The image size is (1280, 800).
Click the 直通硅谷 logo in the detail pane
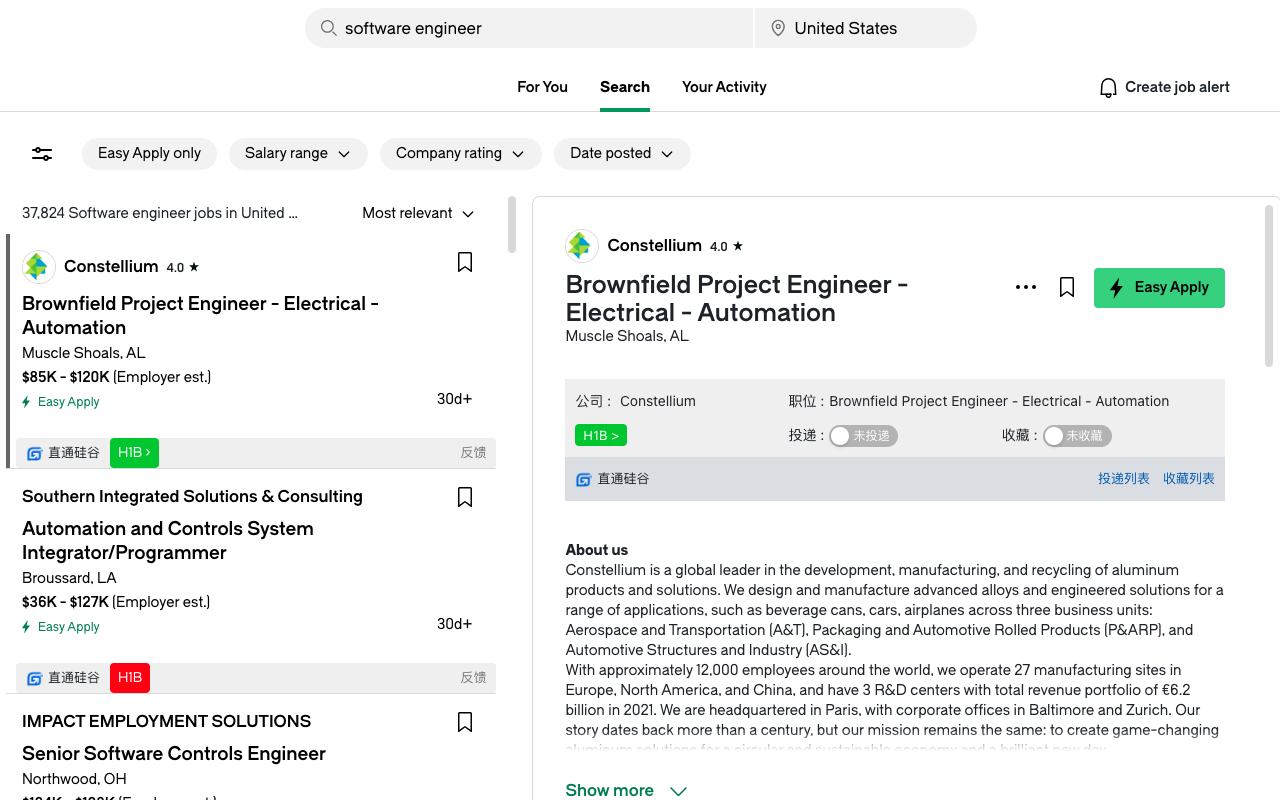(584, 479)
